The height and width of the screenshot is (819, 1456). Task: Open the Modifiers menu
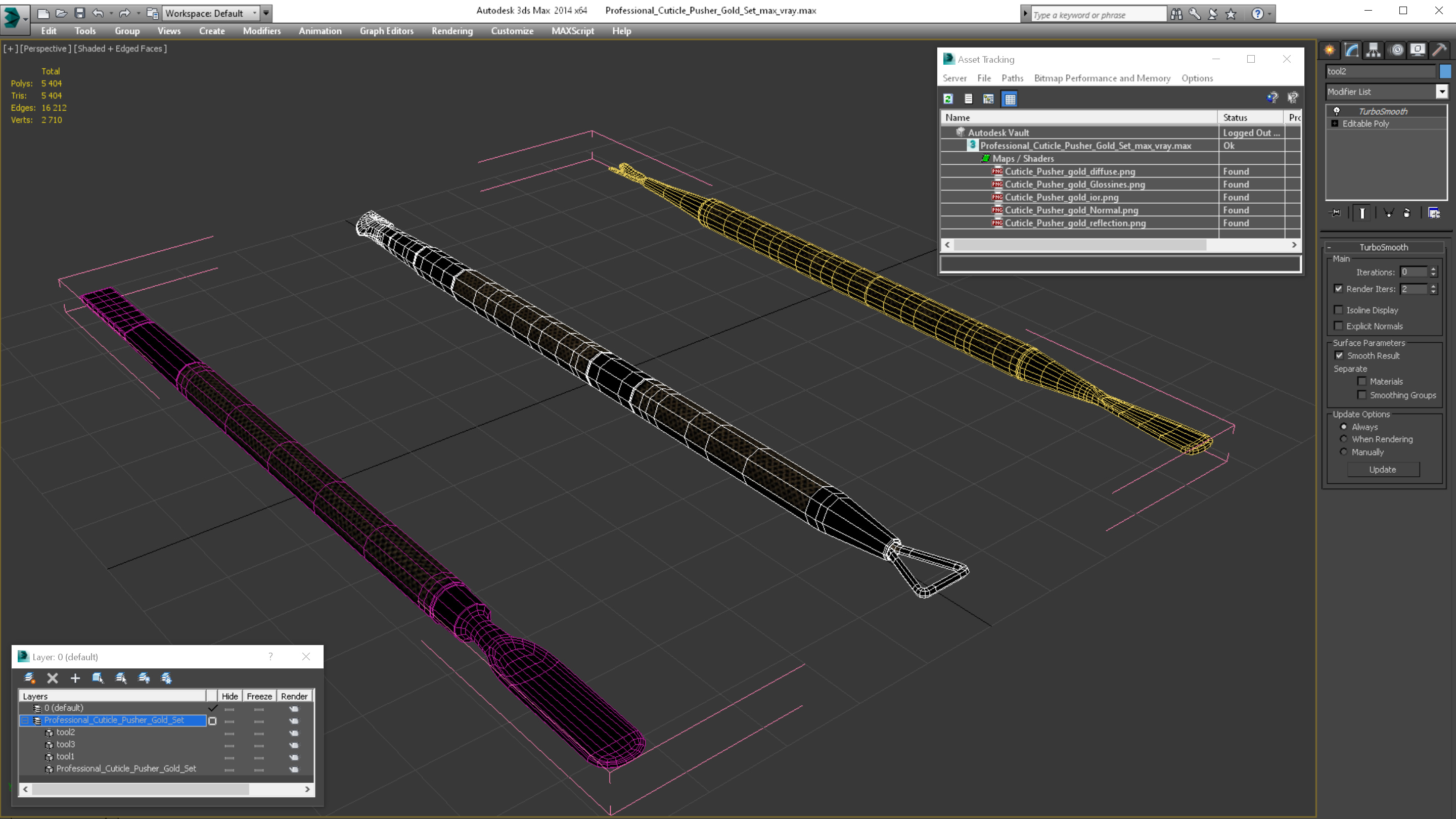[262, 31]
